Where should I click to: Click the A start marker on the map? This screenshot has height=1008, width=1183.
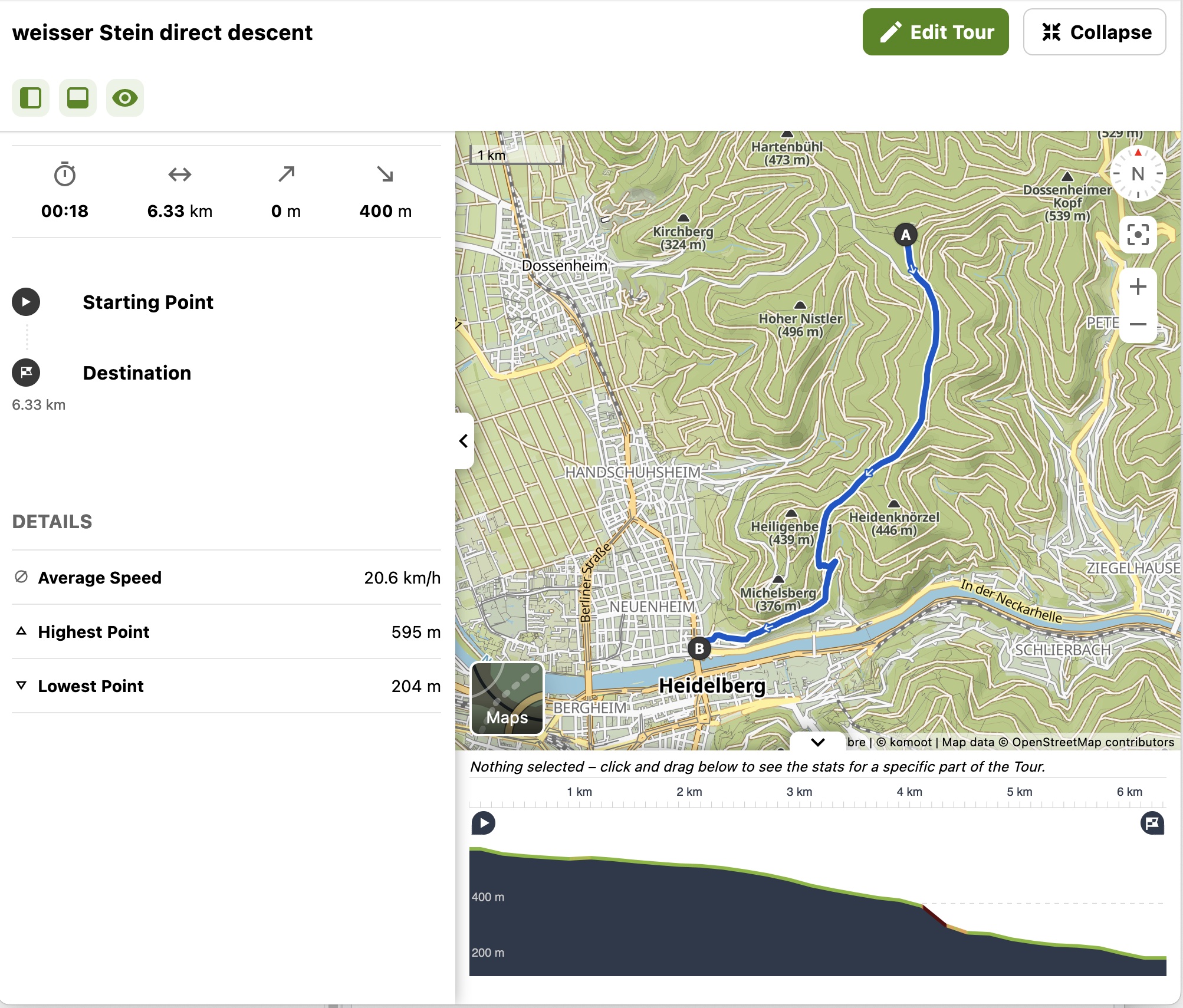[905, 235]
